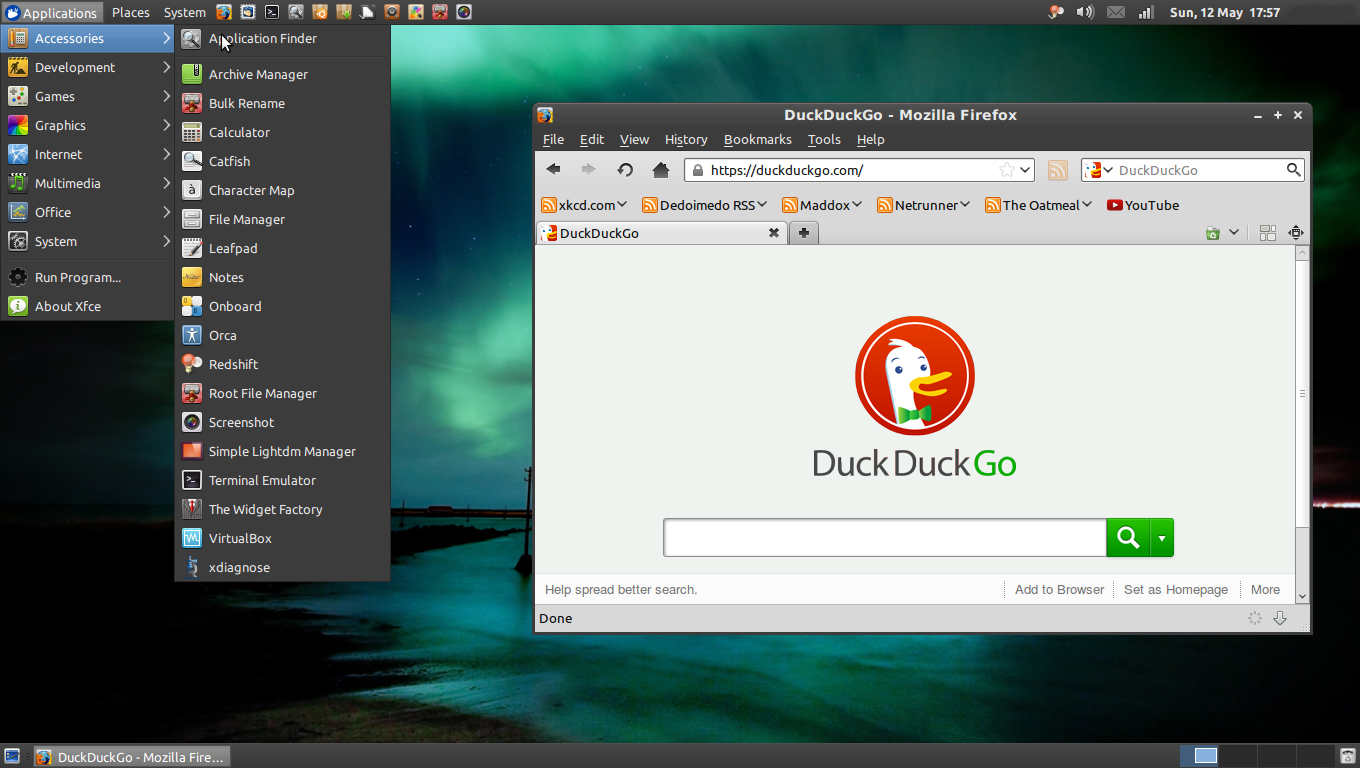Open the Firefox History menu
Screen dimensions: 1360x768
(686, 140)
